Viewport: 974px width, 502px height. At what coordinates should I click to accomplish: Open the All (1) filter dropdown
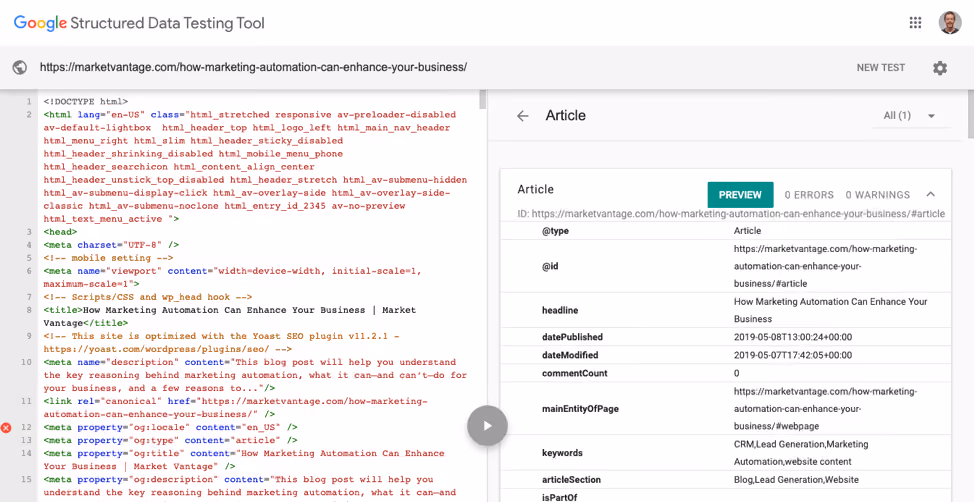[909, 116]
